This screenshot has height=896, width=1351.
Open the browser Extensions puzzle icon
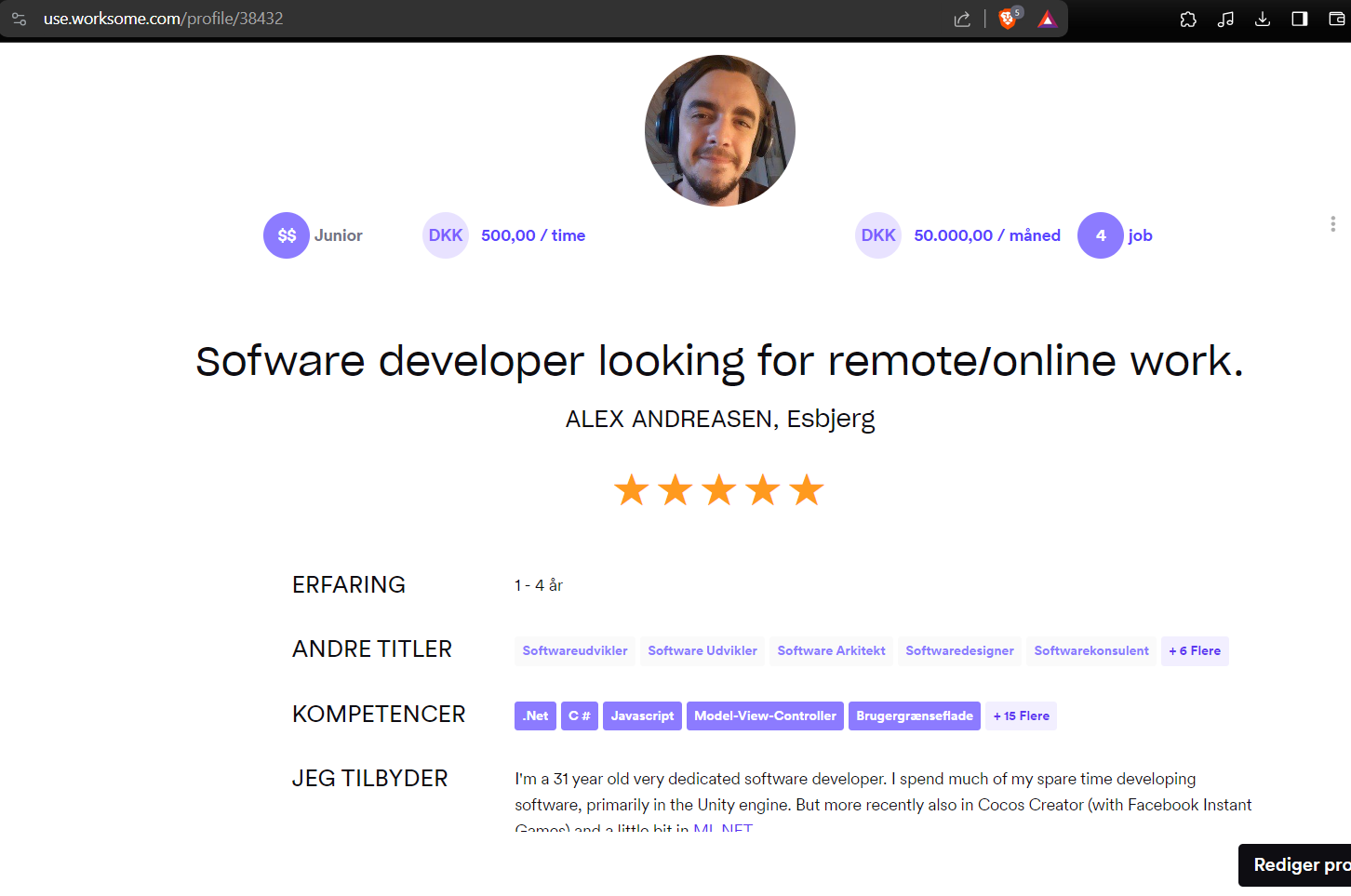point(1188,18)
